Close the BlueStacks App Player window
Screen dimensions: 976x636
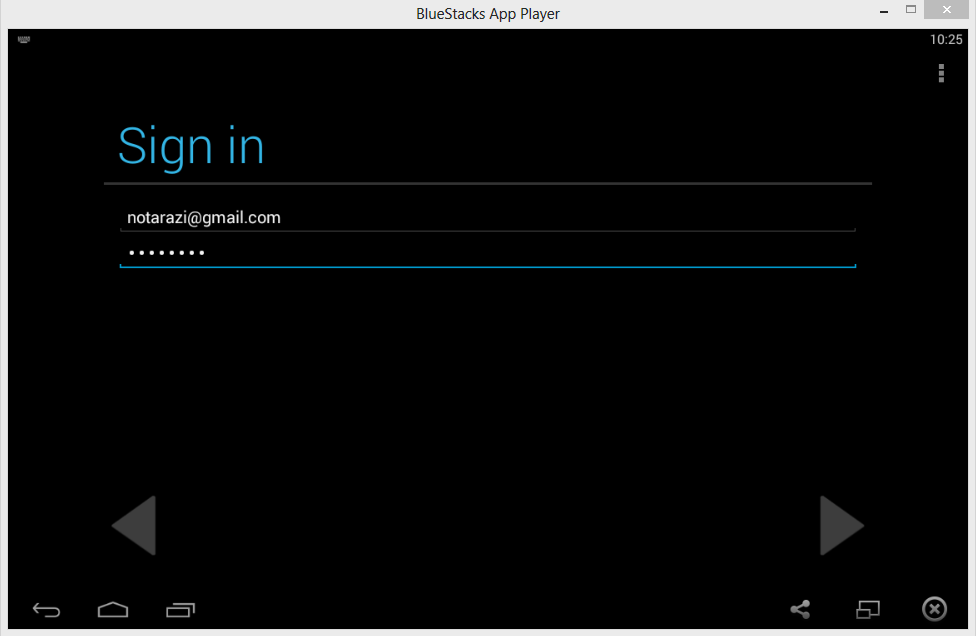(x=947, y=9)
